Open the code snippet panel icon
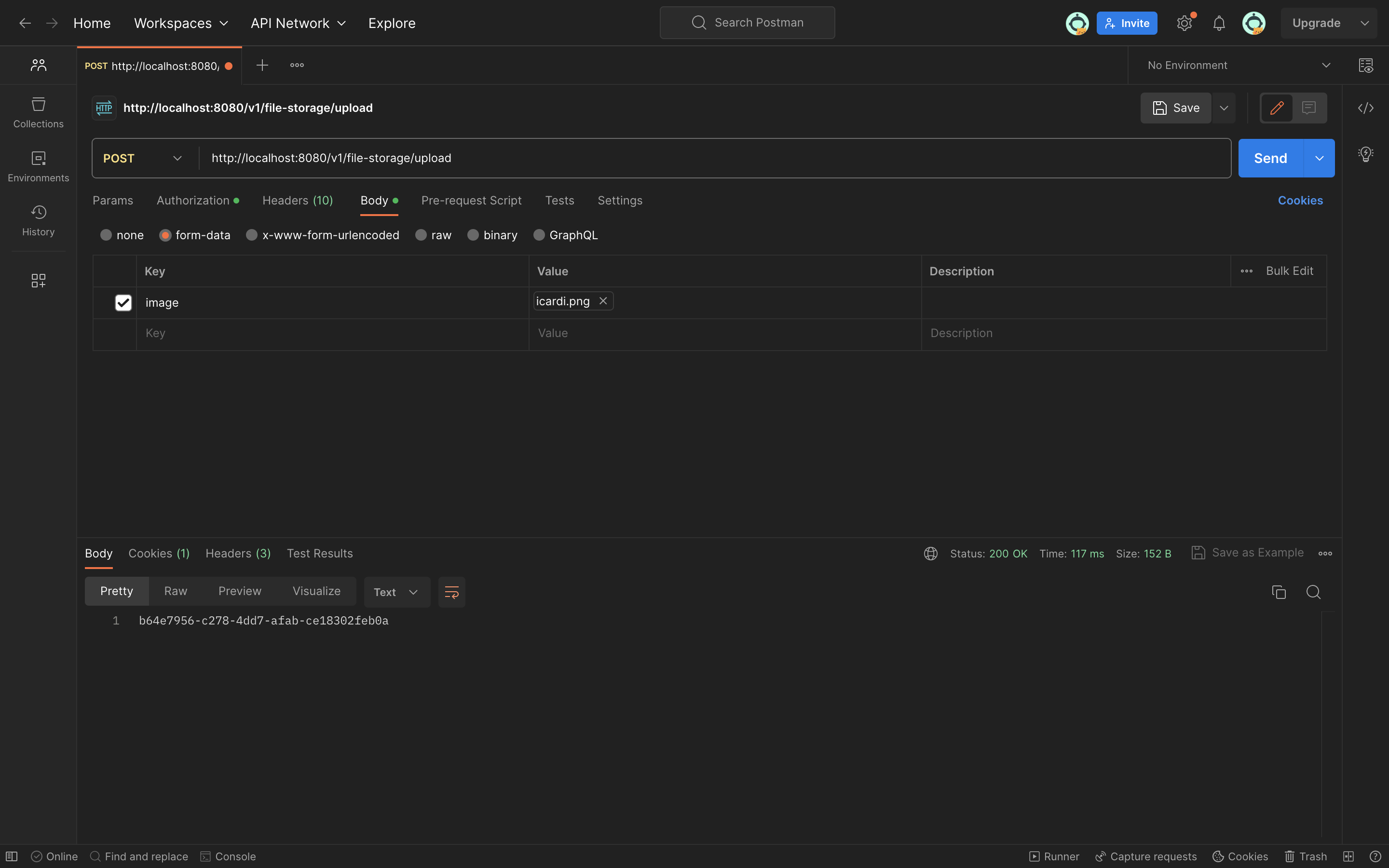1389x868 pixels. click(x=1365, y=108)
